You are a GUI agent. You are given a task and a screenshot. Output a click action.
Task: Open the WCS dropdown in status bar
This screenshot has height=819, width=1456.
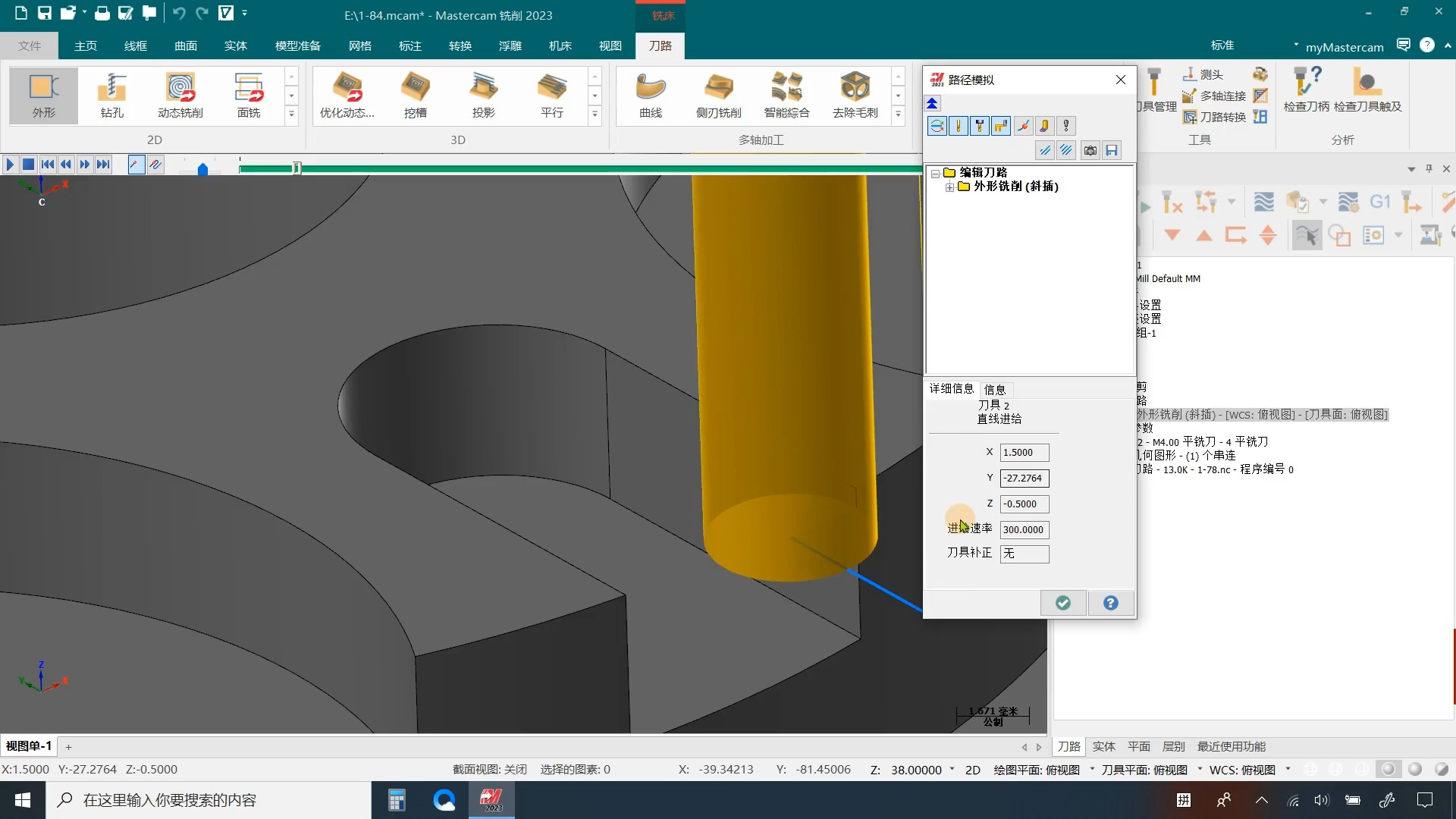(1288, 769)
